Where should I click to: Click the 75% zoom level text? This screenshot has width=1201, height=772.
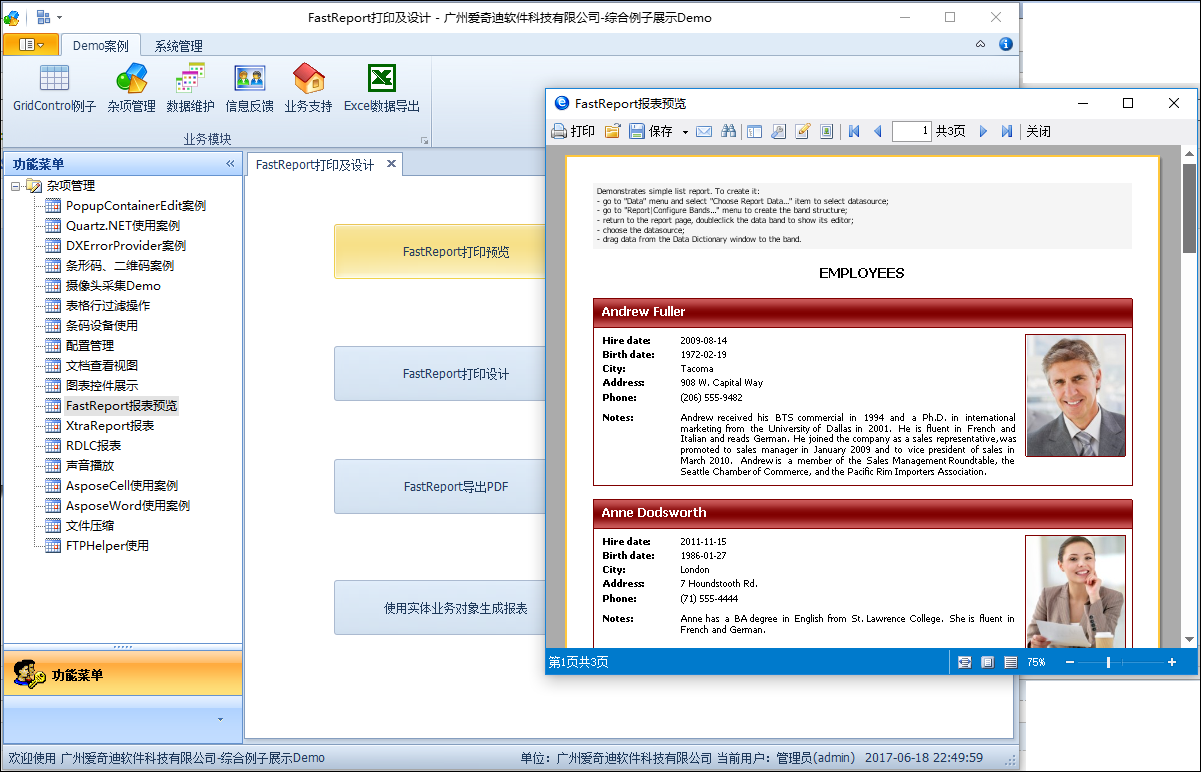coord(1036,662)
